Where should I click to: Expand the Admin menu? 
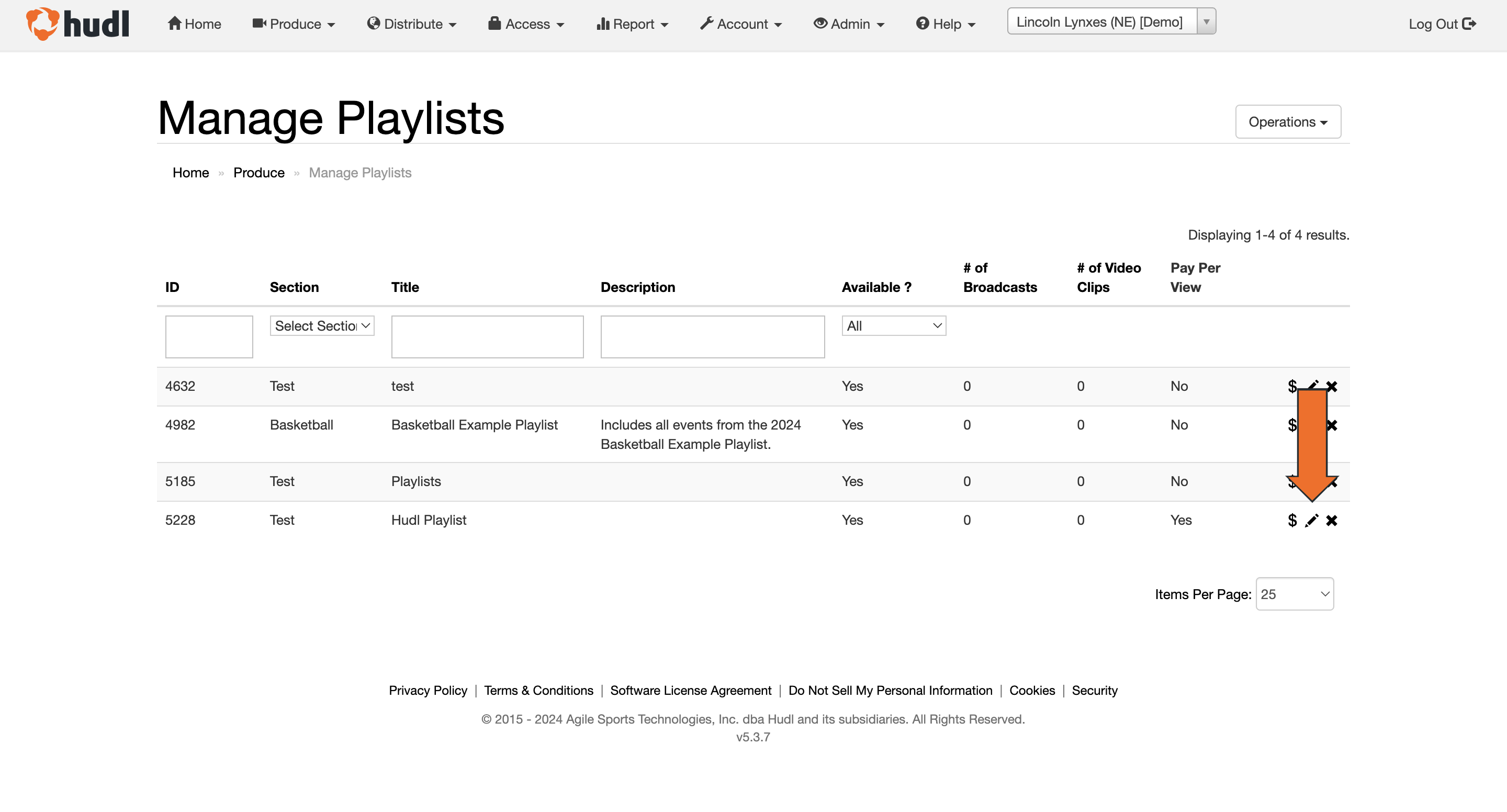coord(849,24)
